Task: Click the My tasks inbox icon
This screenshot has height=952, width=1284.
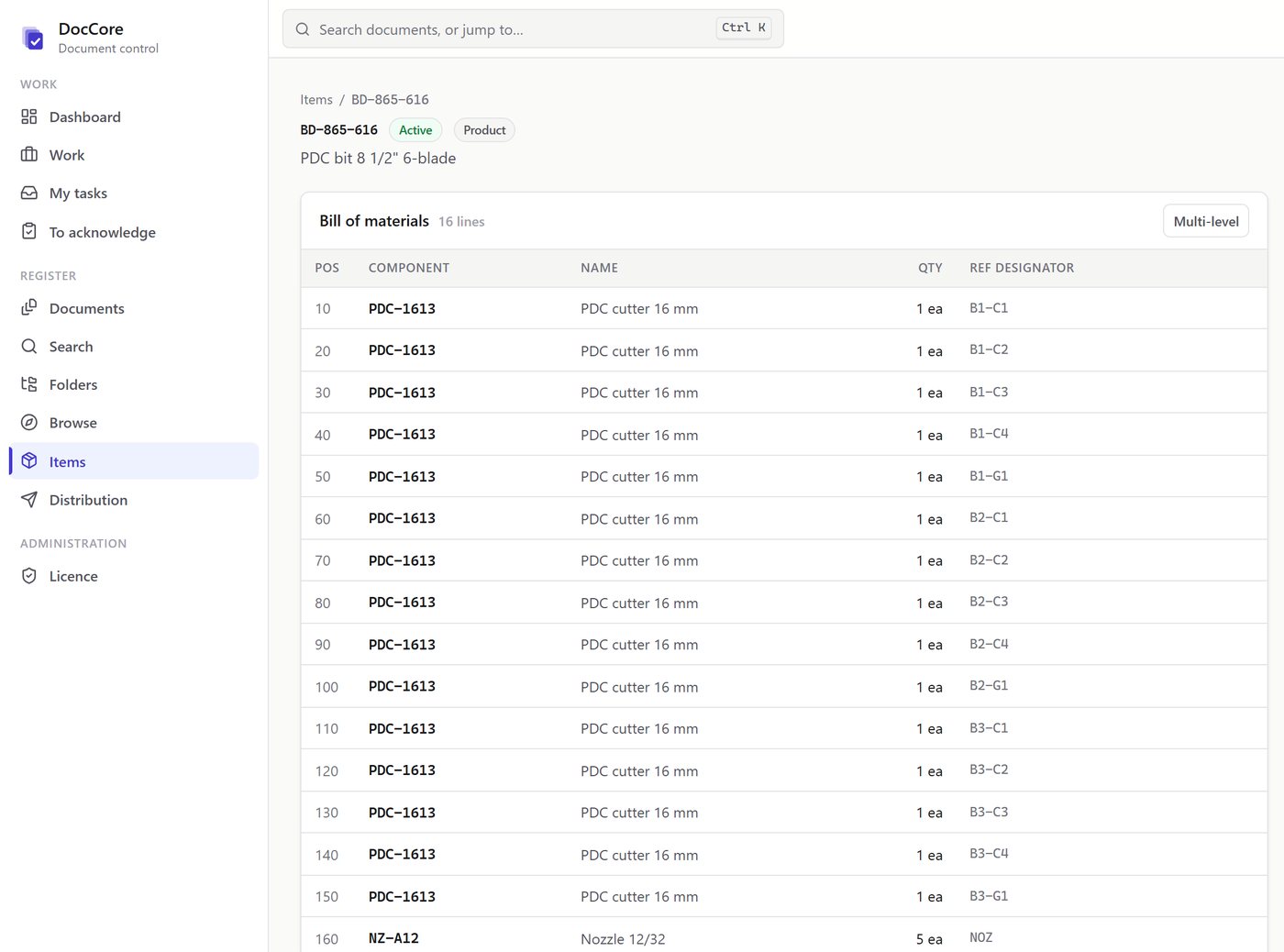Action: pos(29,194)
